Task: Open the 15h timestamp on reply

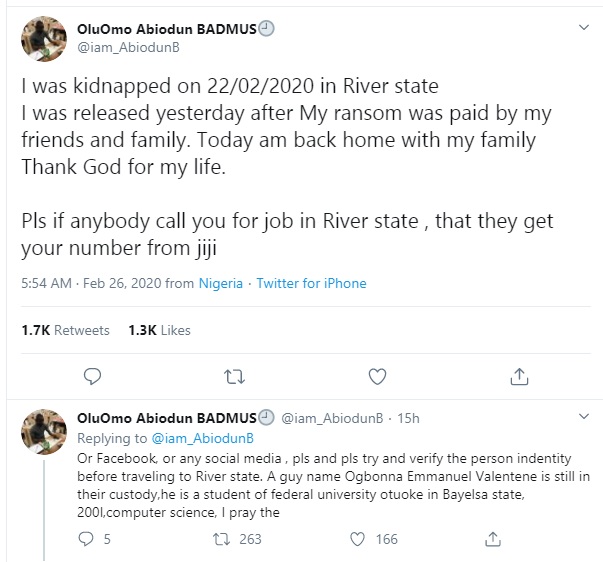Action: pos(409,418)
